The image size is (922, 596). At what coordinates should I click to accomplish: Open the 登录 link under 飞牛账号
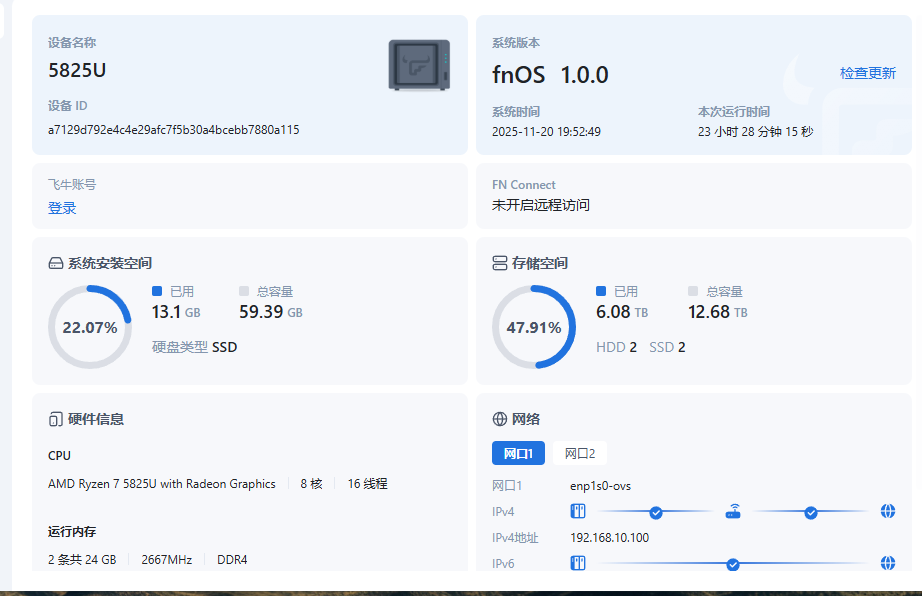(x=62, y=208)
